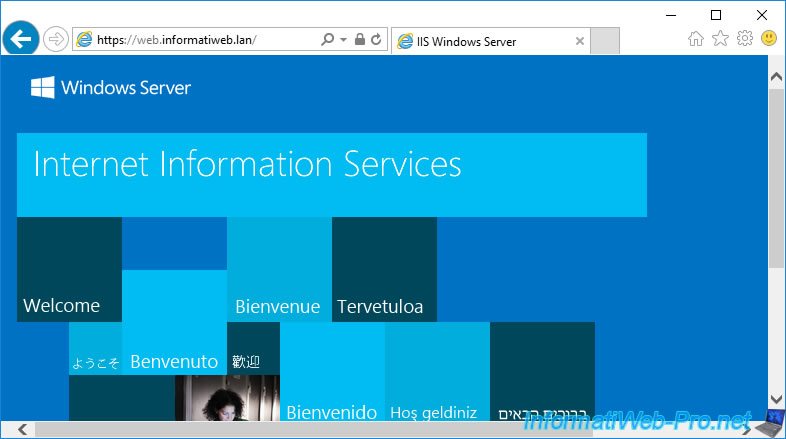Click the vertical scrollbar thumb
The width and height of the screenshot is (786, 439).
click(776, 178)
